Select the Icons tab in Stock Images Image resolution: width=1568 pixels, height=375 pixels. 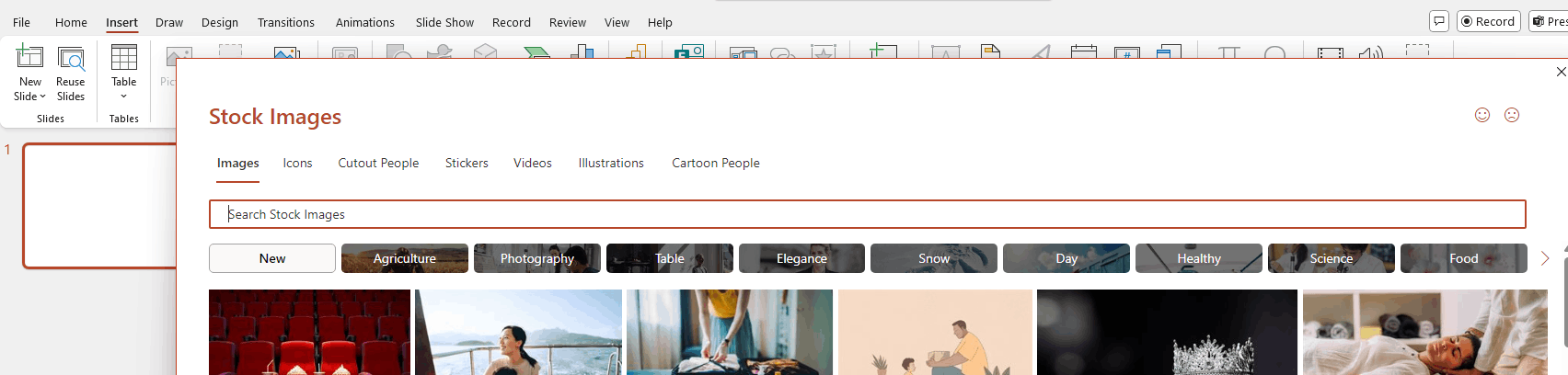(297, 163)
